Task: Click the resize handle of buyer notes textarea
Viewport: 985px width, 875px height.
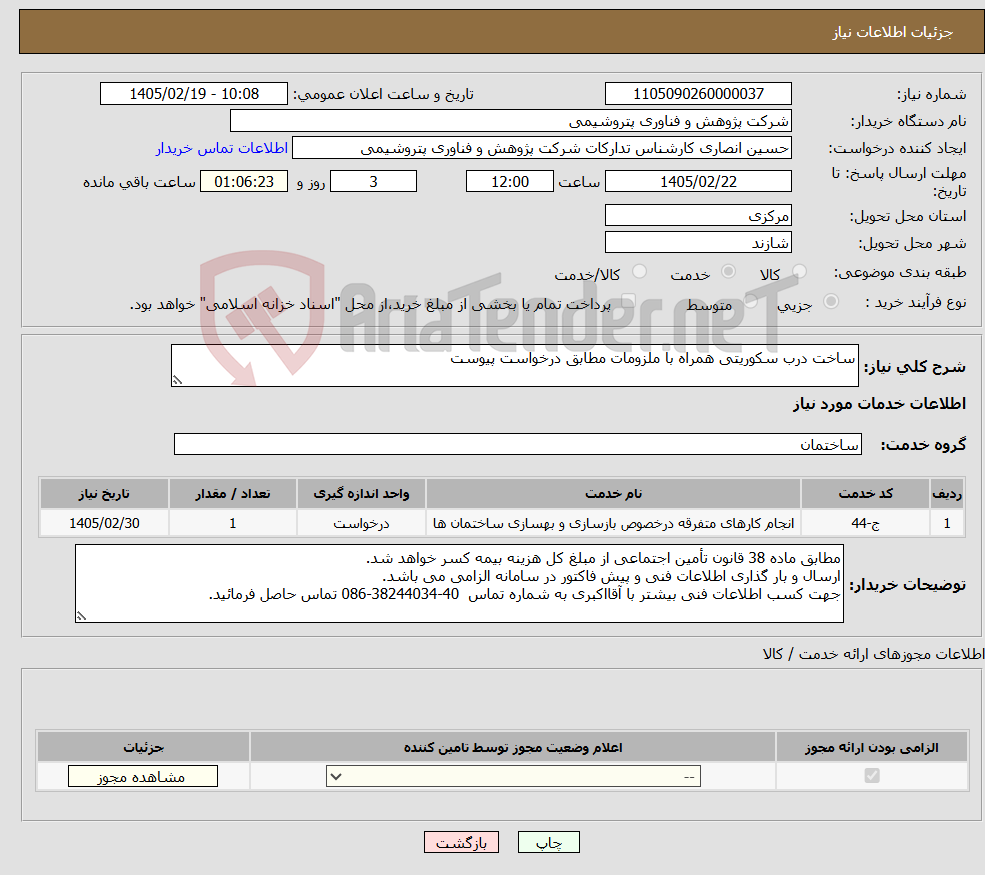Action: coord(81,616)
